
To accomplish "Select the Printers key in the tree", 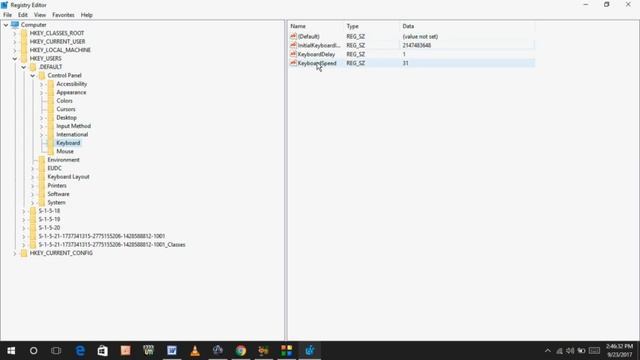I will coord(57,185).
